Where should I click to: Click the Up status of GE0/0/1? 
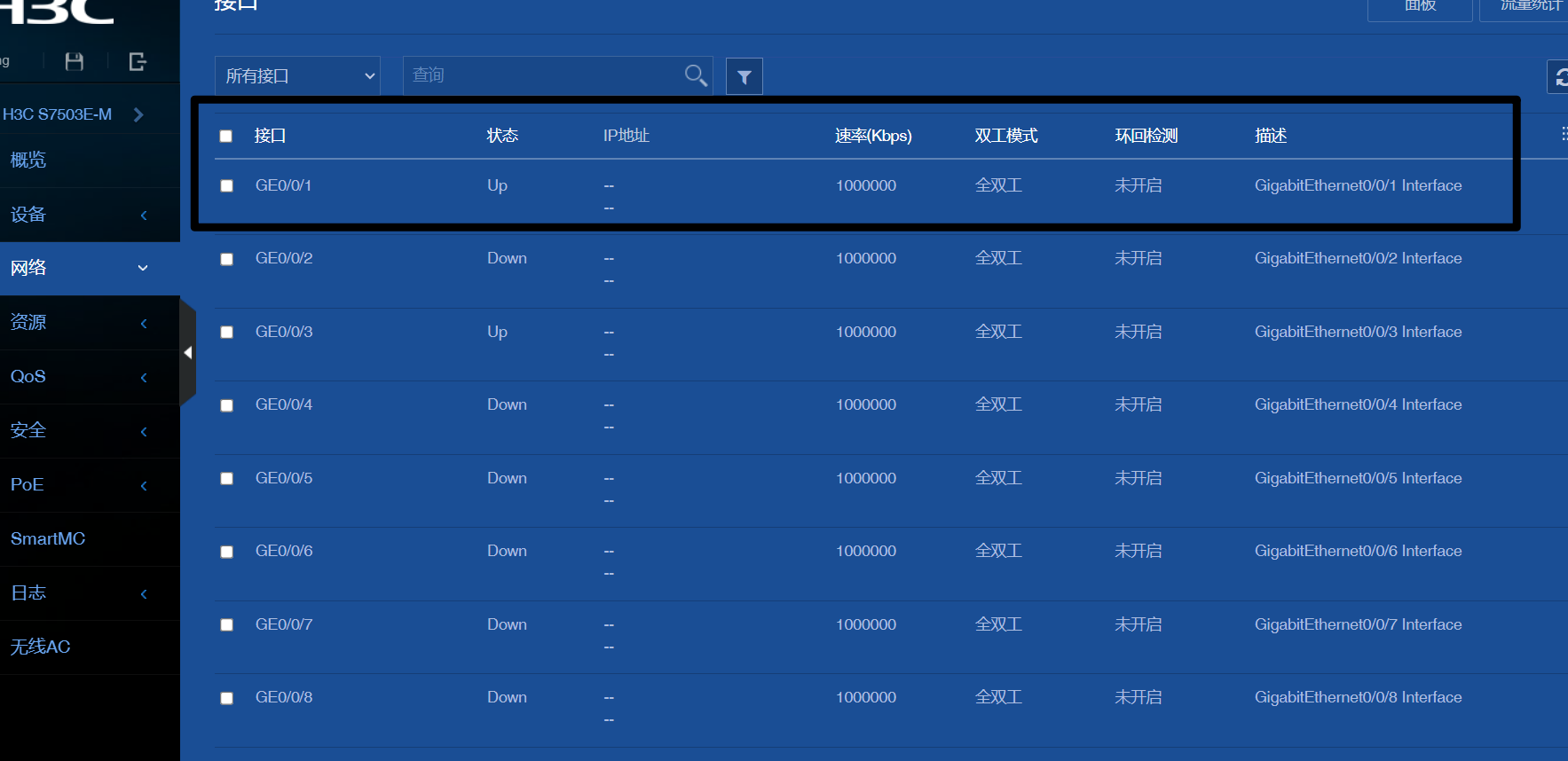coord(497,185)
